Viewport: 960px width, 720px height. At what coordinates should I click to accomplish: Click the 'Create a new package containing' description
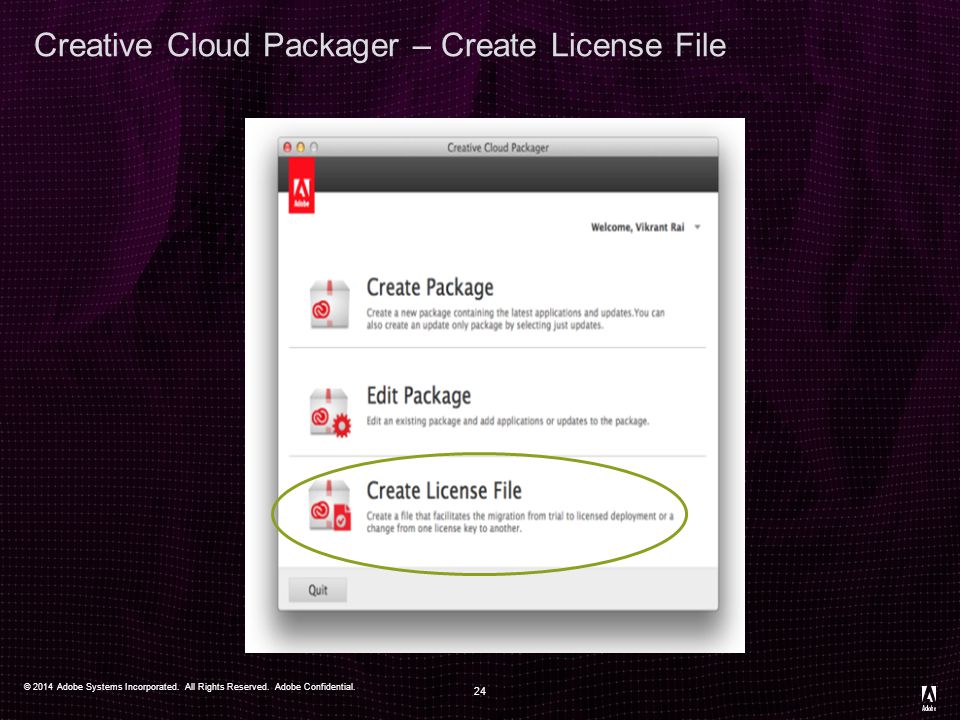click(x=516, y=318)
